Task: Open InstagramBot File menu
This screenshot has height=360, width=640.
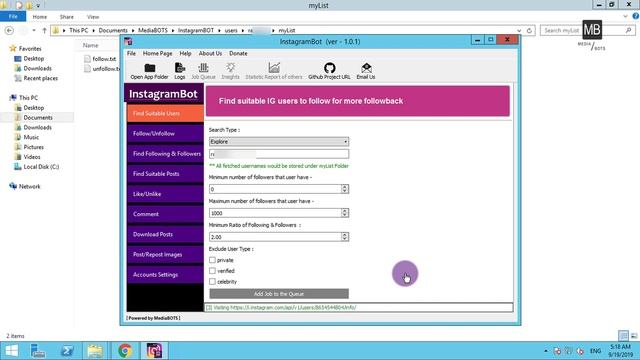Action: click(131, 53)
